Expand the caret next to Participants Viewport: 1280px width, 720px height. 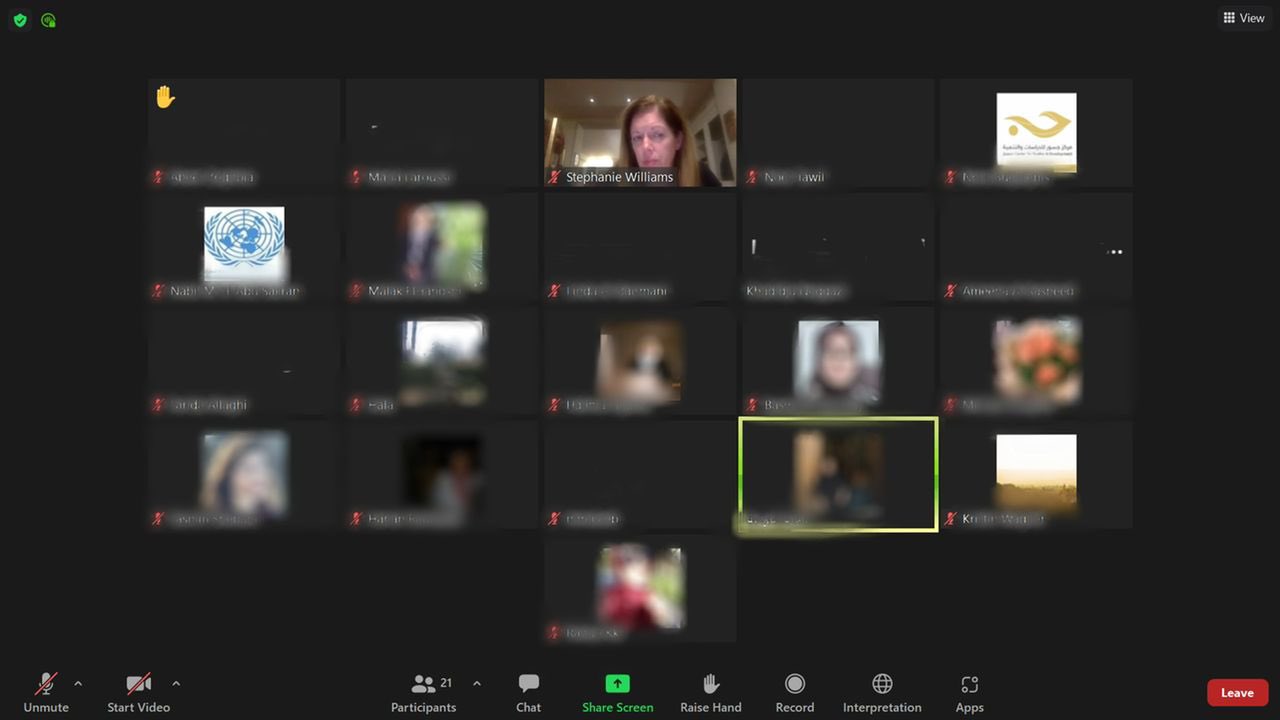(477, 684)
